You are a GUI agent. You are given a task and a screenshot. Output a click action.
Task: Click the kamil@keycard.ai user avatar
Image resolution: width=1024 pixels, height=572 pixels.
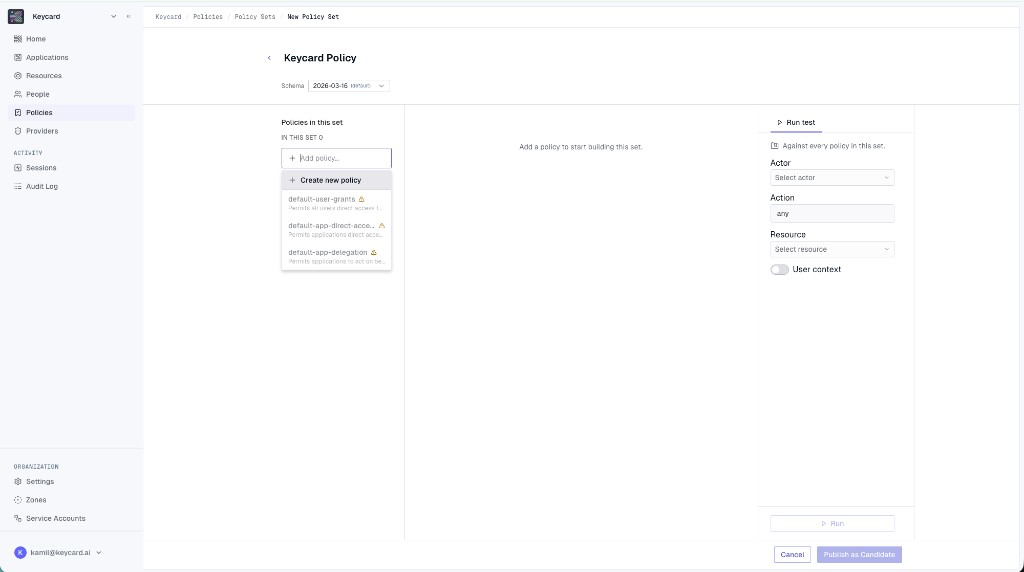[20, 552]
